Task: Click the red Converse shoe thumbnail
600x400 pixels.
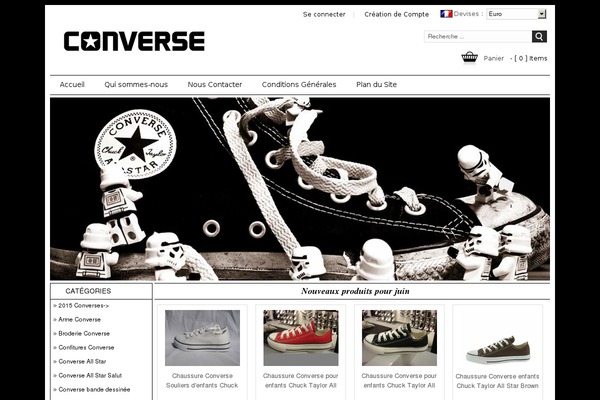Action: (x=301, y=338)
